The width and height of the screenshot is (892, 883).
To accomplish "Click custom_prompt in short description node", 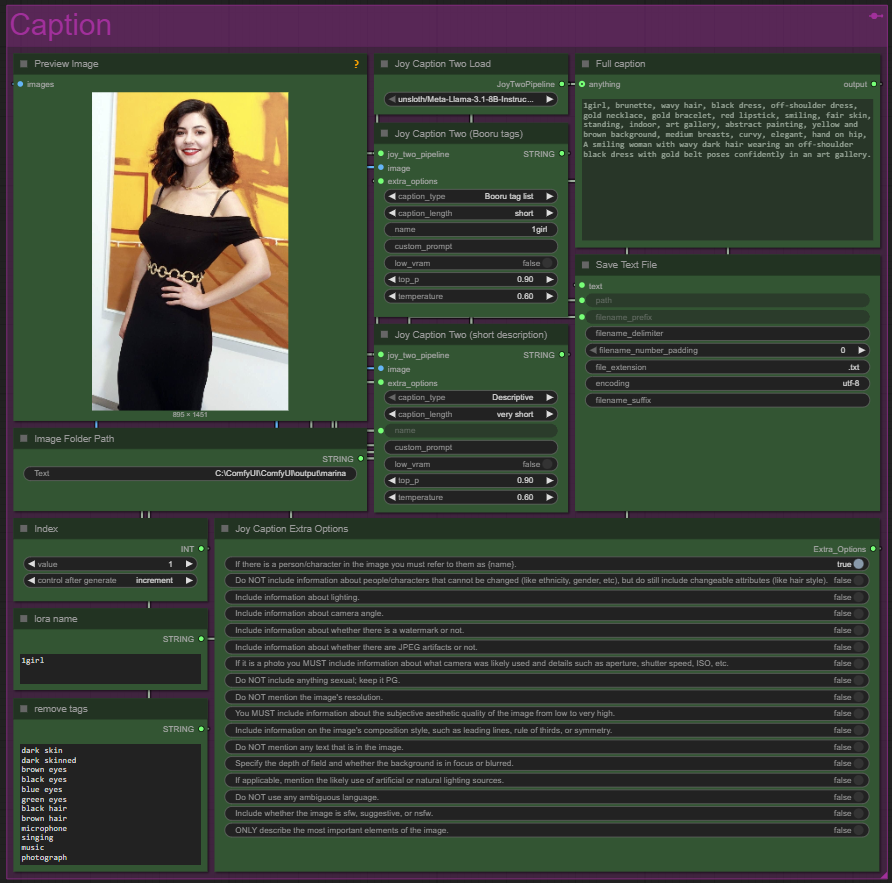I will [x=471, y=447].
